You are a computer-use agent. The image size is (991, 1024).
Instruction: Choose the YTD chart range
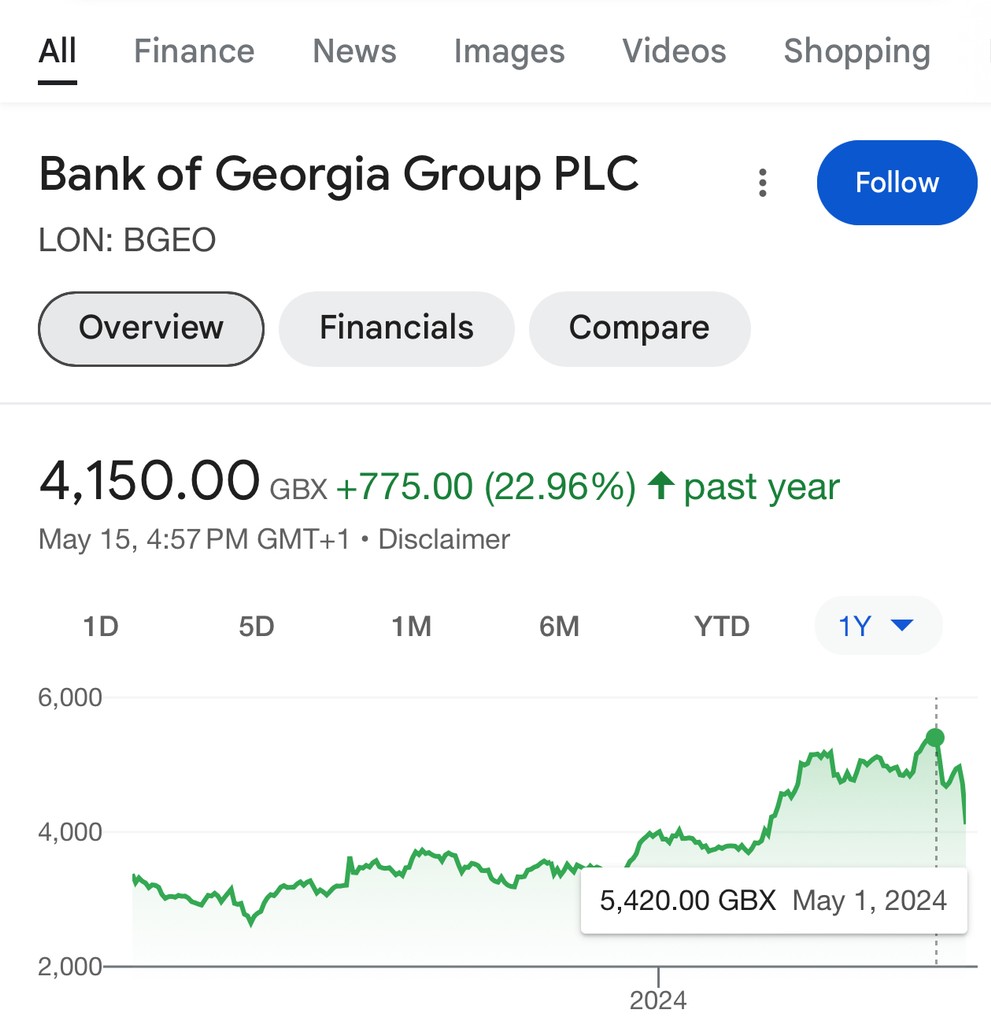(721, 627)
